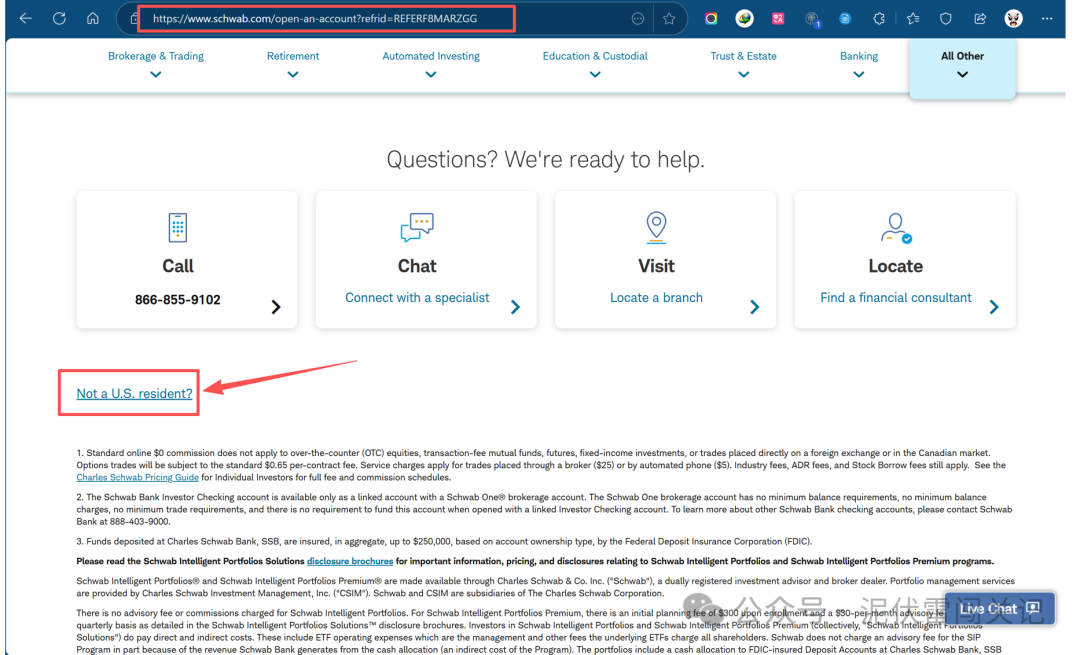Expand chevron under Education & Custodial

pos(595,74)
